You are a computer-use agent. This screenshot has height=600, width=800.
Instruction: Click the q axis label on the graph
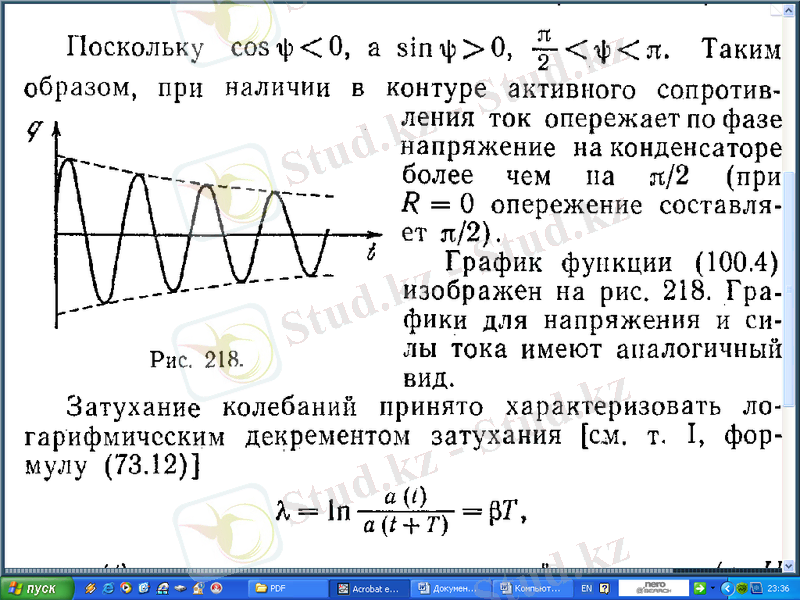click(x=34, y=132)
